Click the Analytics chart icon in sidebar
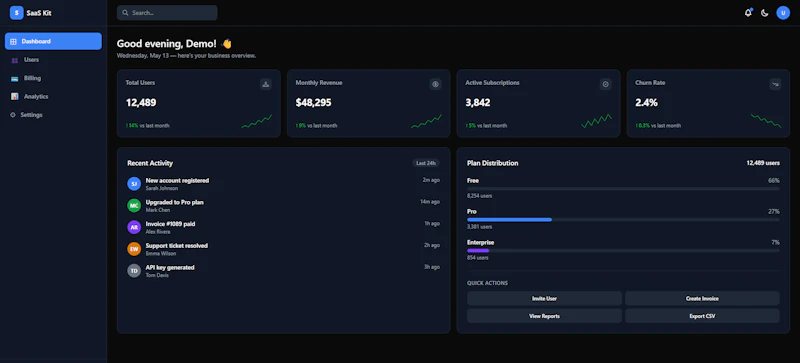 (x=14, y=96)
